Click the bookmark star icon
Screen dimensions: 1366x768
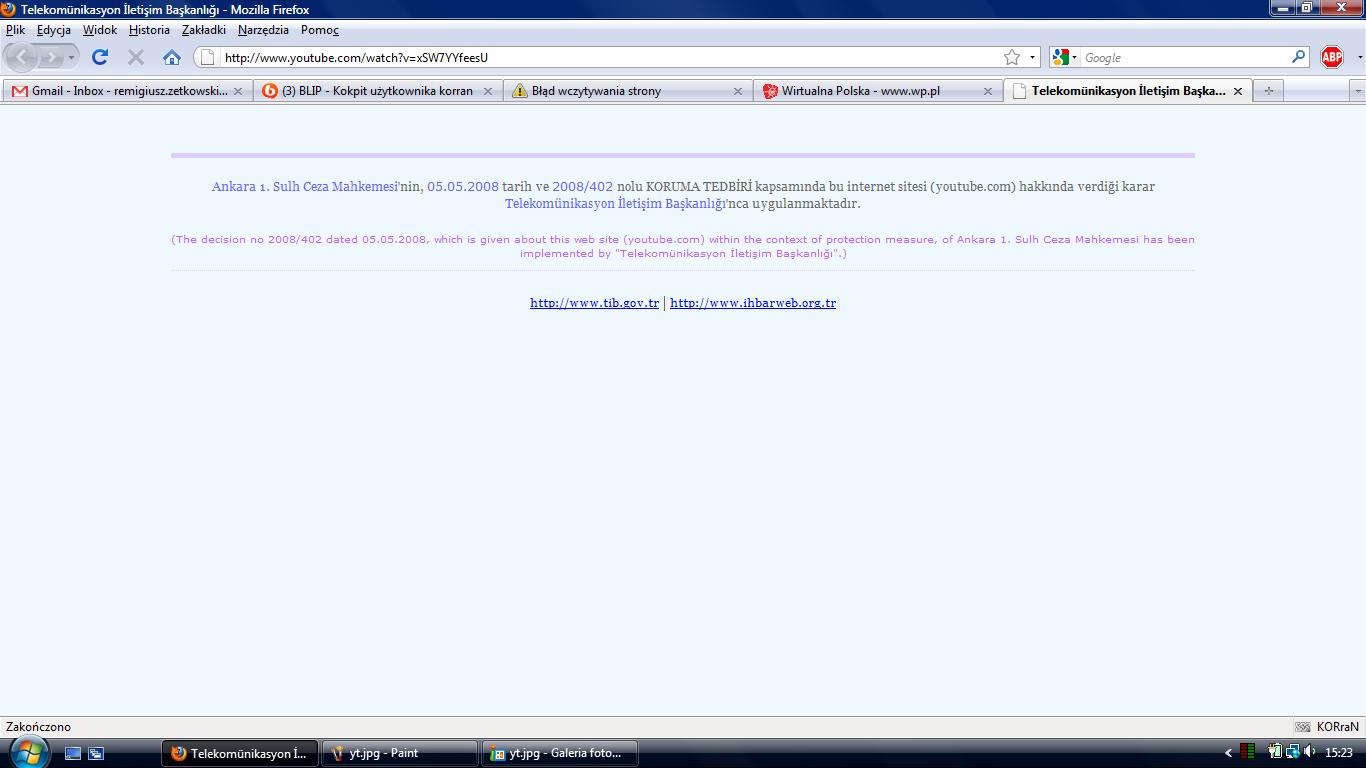click(1012, 57)
